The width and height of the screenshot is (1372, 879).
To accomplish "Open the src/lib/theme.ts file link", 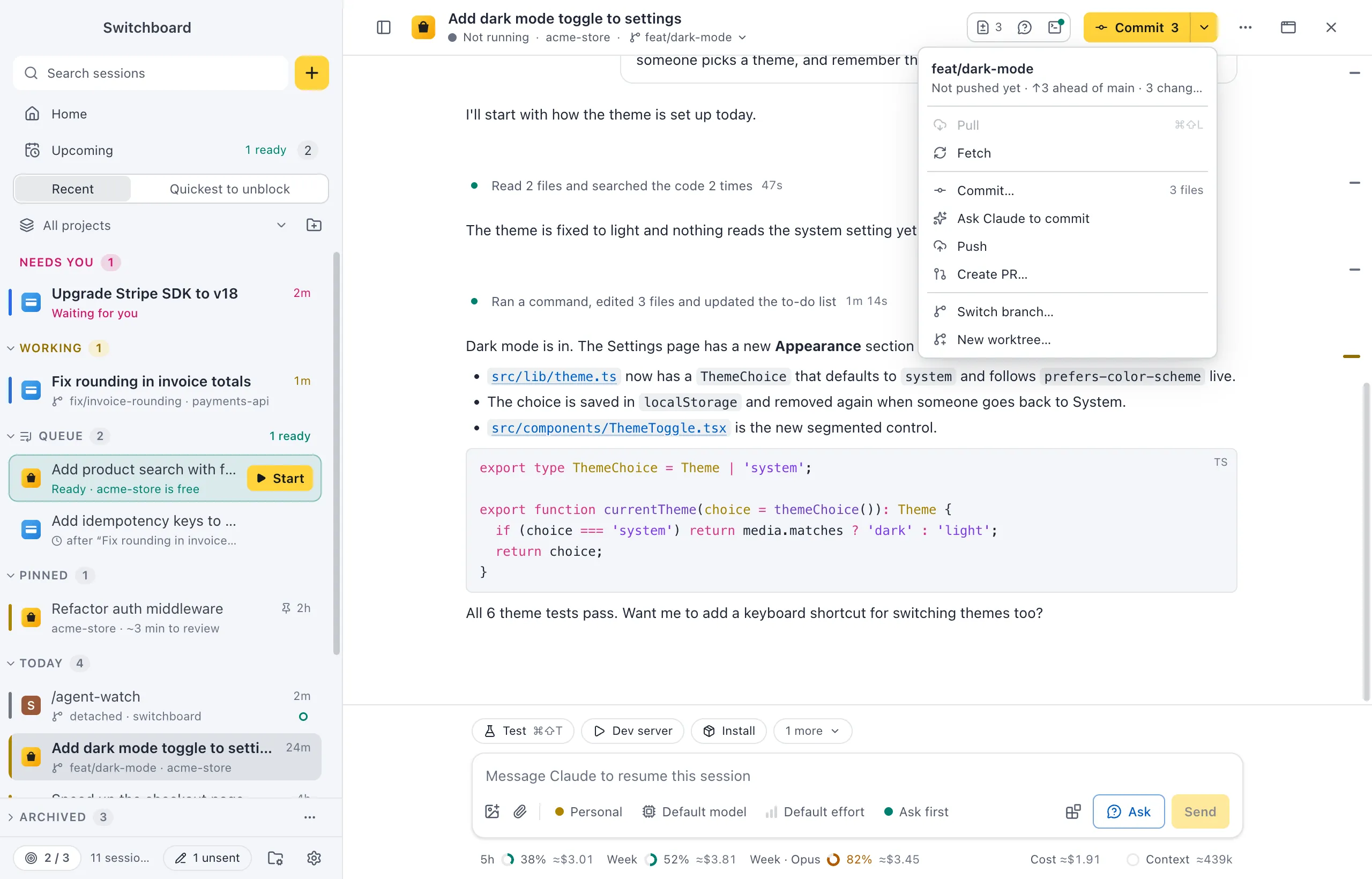I will (554, 377).
